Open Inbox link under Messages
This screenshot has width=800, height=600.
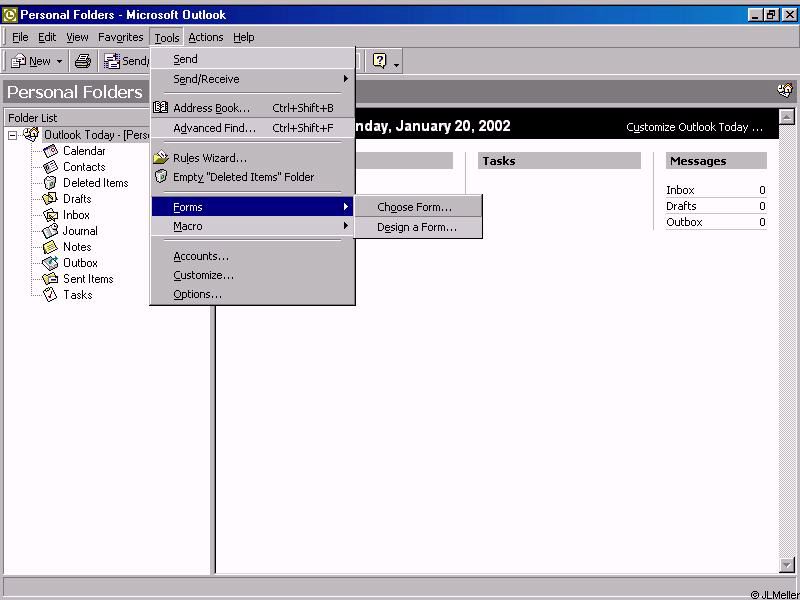tap(680, 190)
